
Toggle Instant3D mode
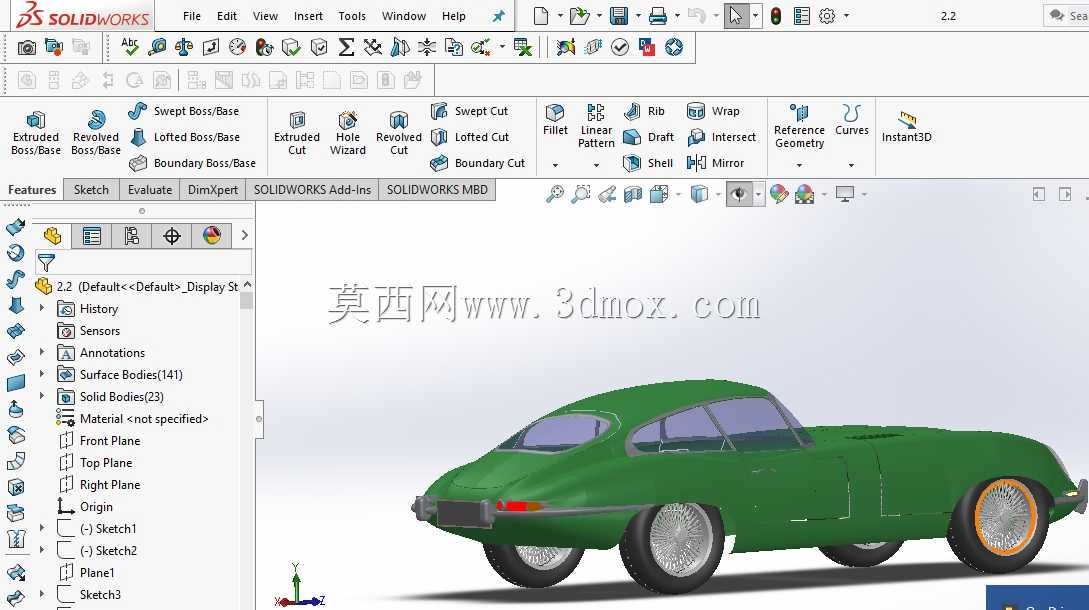coord(906,126)
